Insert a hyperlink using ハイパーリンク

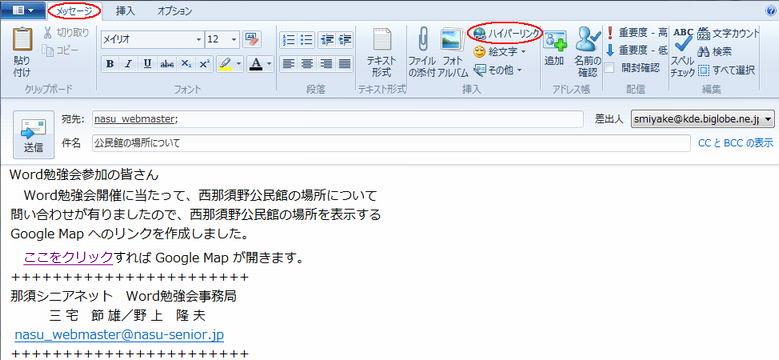tap(506, 33)
